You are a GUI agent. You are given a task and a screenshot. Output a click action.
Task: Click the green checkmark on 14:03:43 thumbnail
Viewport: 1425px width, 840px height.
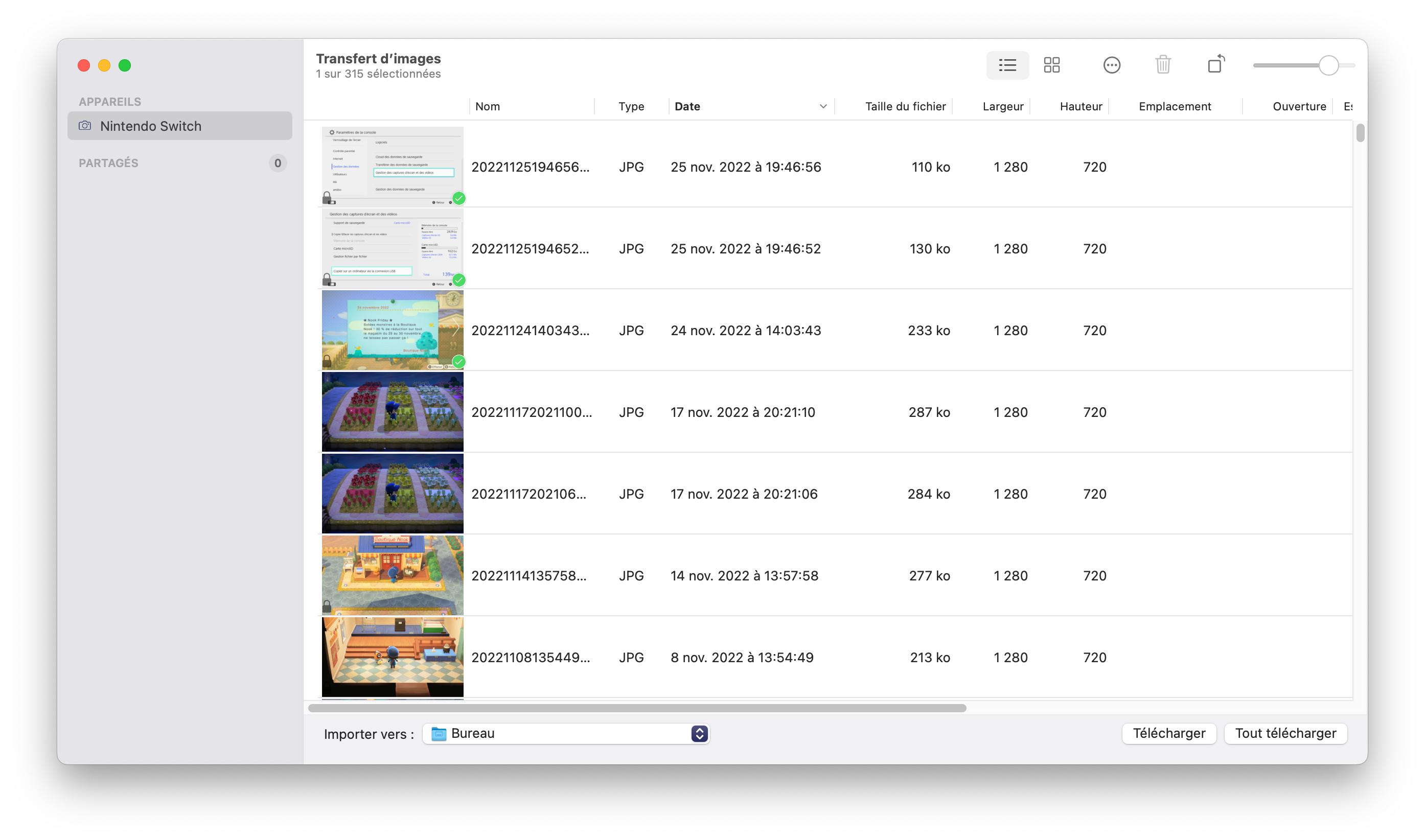[458, 361]
